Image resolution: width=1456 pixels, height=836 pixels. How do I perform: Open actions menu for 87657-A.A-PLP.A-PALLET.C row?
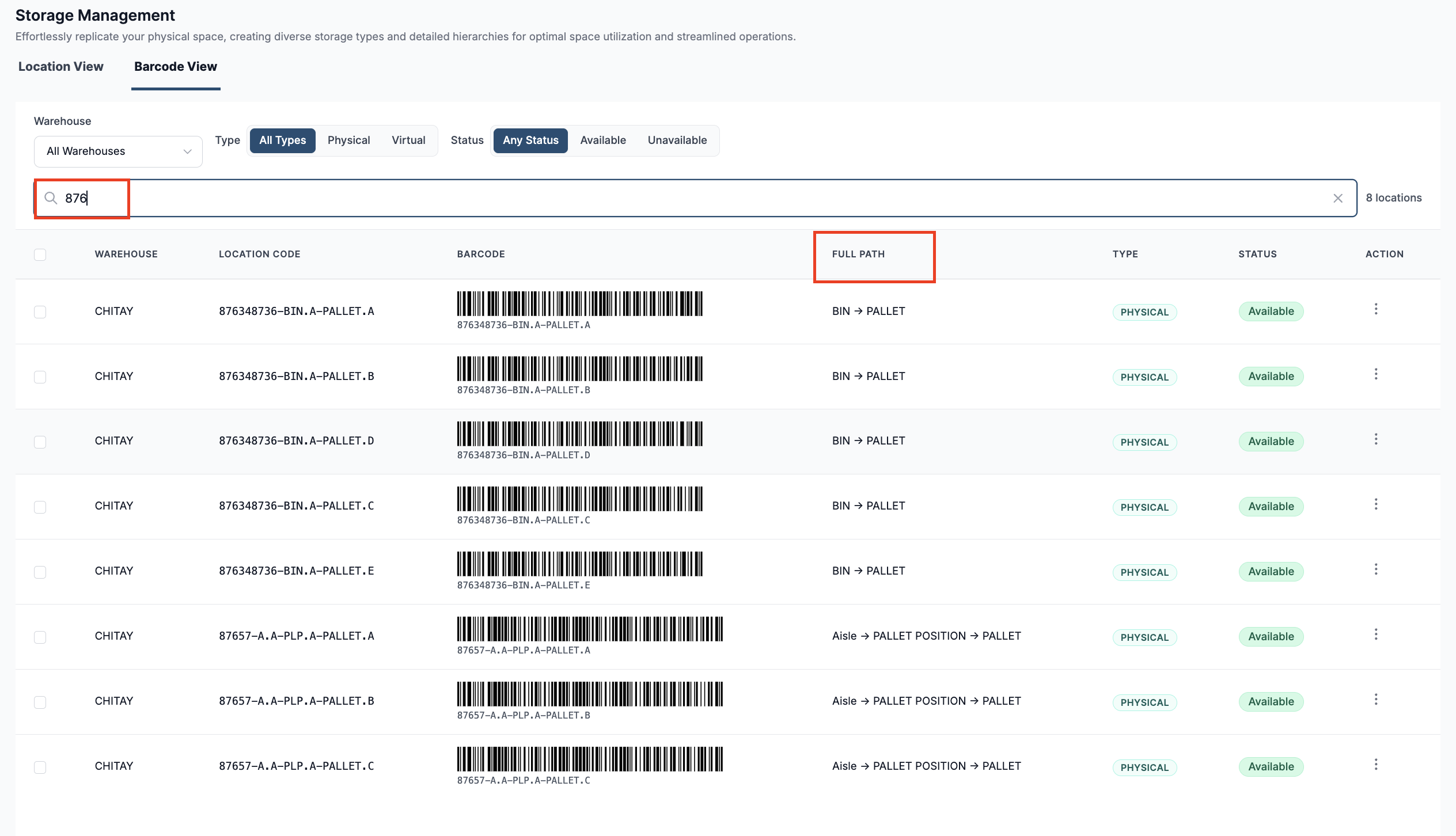[x=1376, y=765]
